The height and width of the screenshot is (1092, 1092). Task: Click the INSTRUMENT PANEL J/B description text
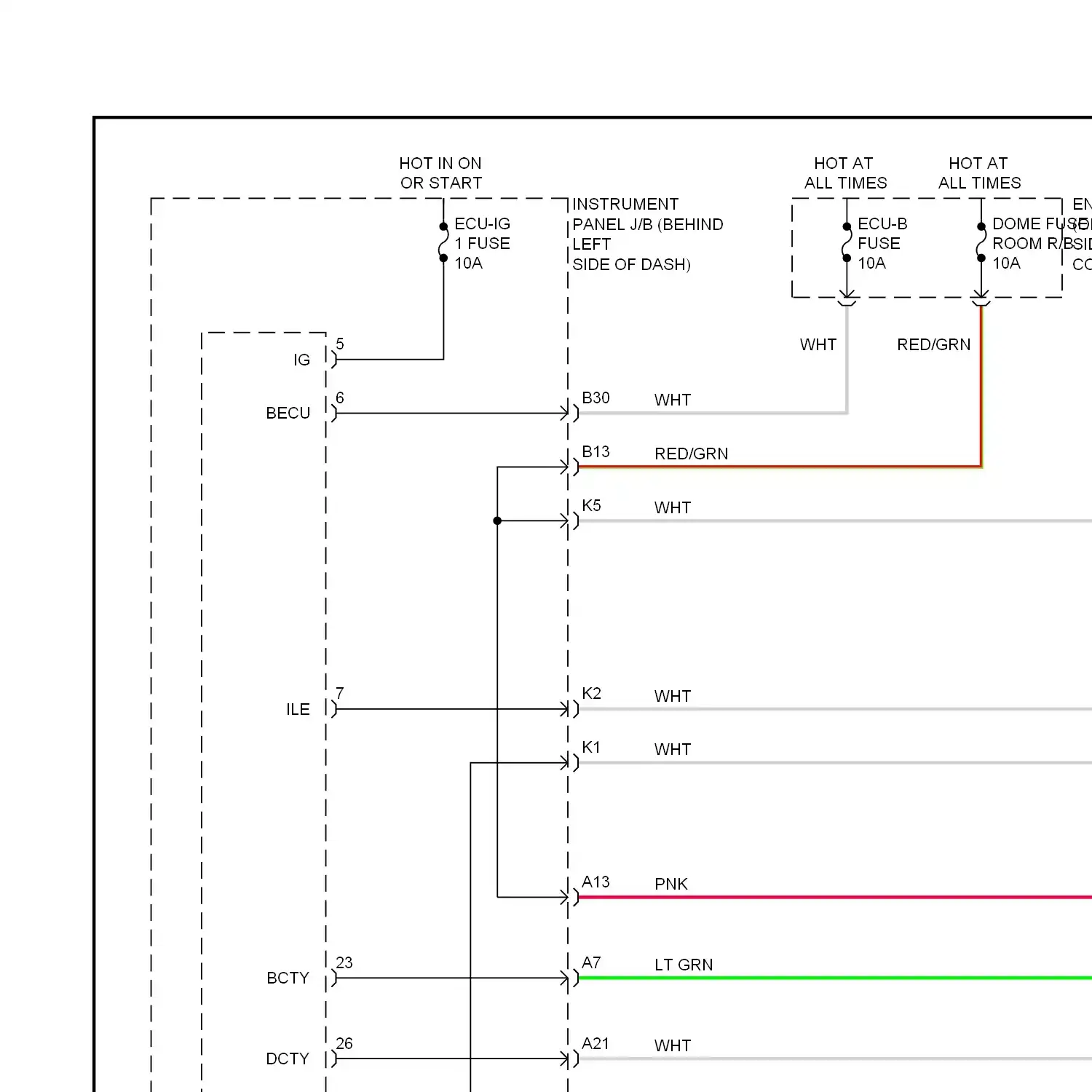(x=647, y=234)
